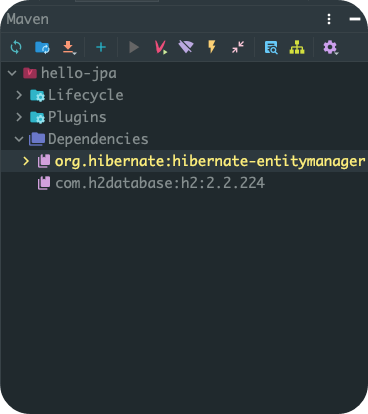Expand the Lifecycle node
The width and height of the screenshot is (368, 414).
coord(19,95)
